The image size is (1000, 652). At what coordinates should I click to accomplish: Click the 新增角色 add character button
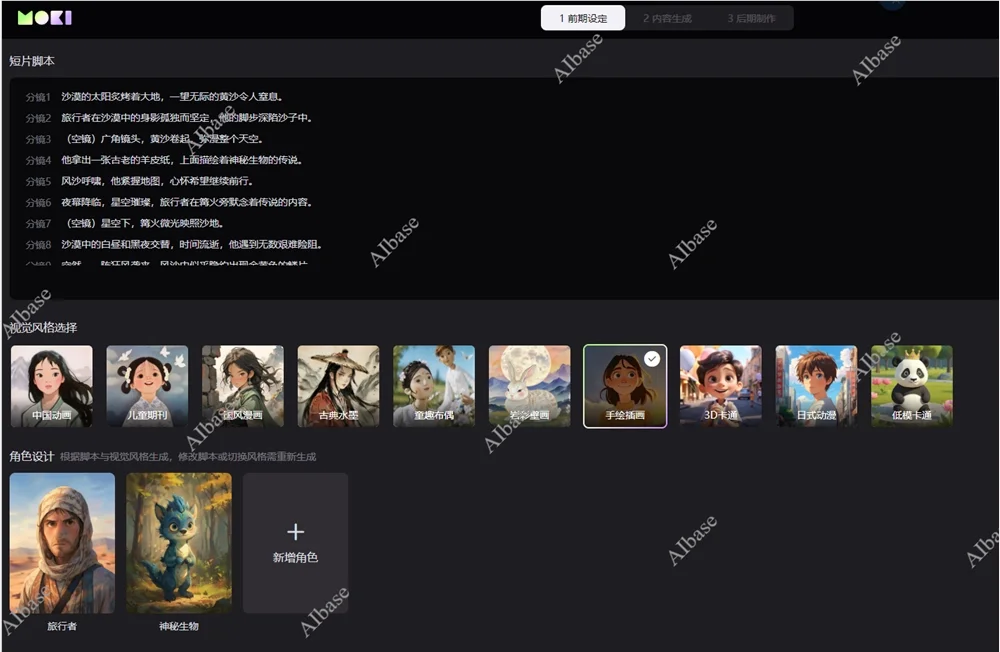[x=295, y=557]
